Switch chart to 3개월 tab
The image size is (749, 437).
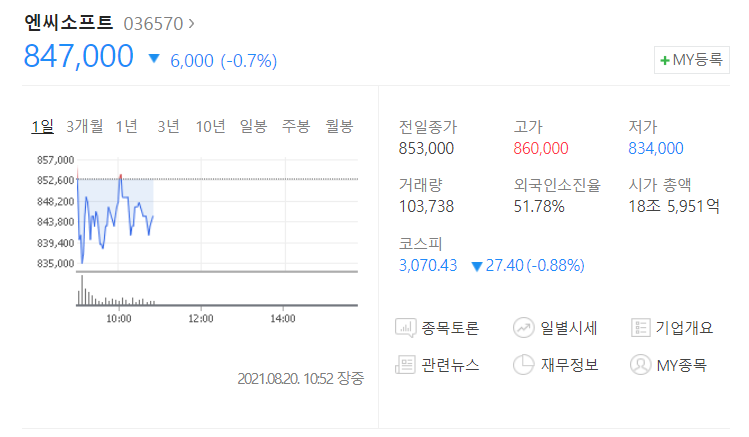point(85,127)
